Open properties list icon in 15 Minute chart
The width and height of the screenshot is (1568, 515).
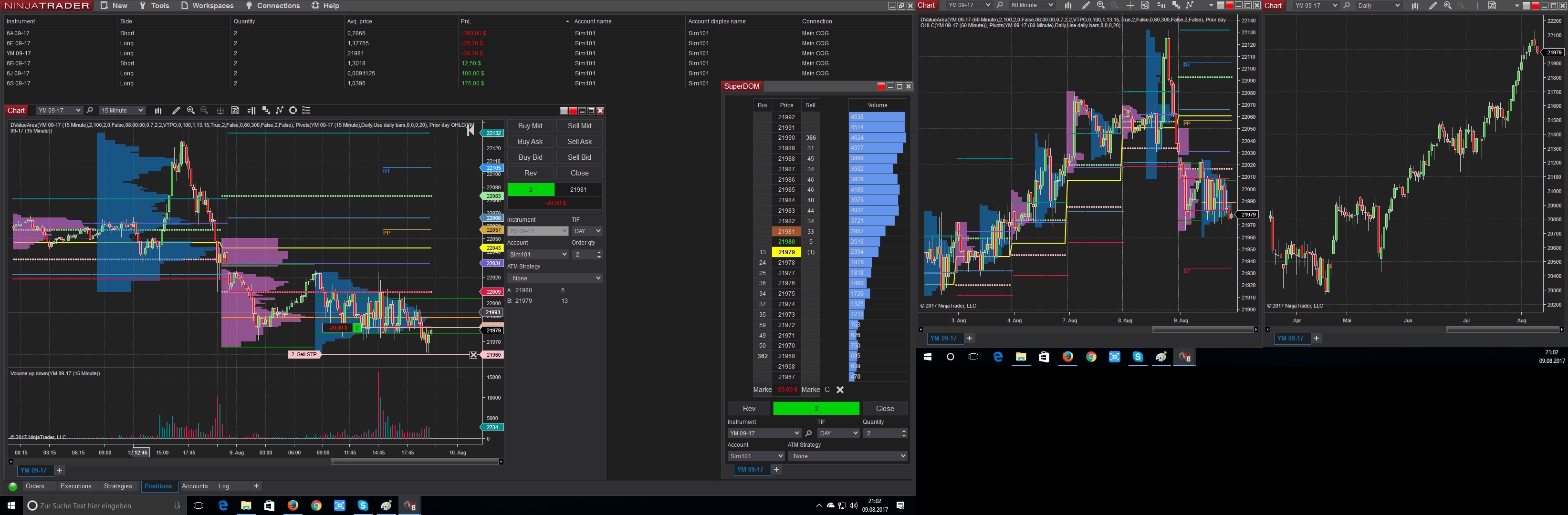[x=307, y=111]
